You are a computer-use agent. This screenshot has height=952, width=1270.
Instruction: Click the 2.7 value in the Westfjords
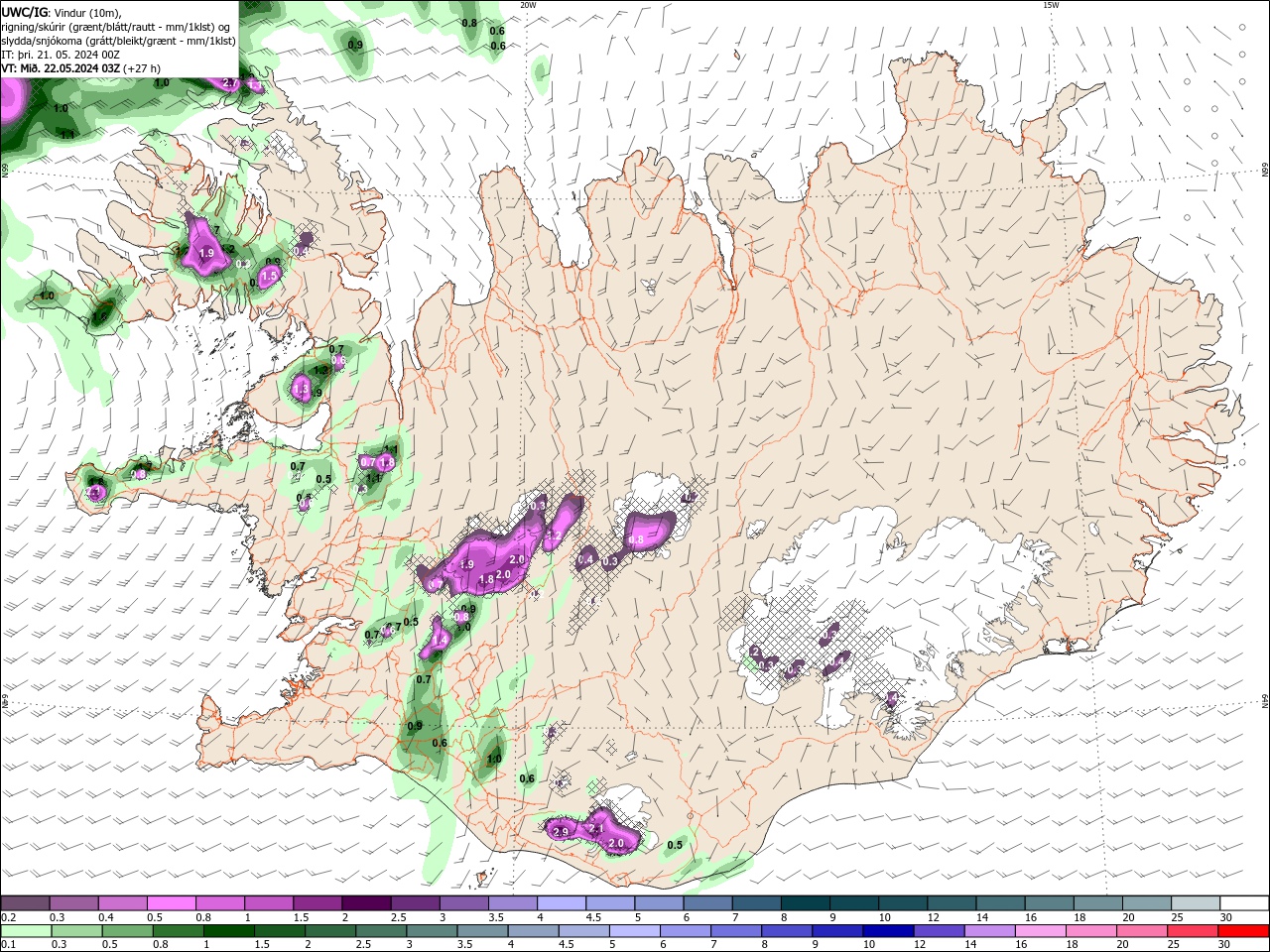click(x=231, y=83)
